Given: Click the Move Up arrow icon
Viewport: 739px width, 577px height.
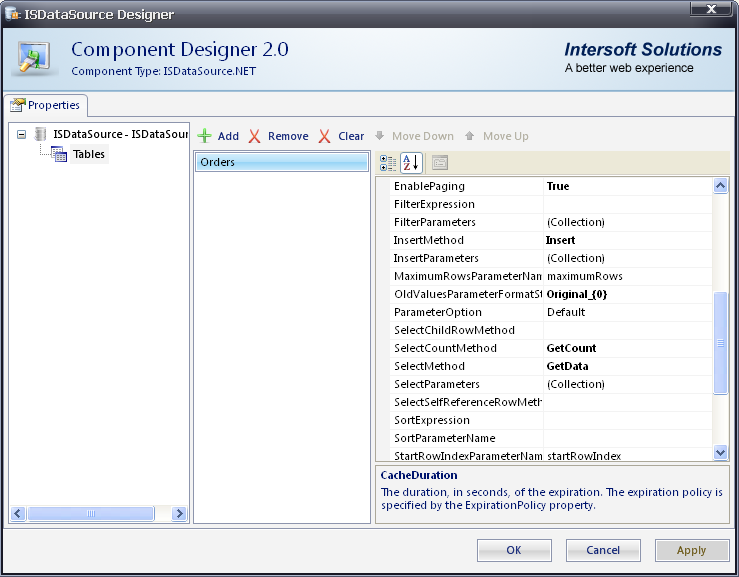Looking at the screenshot, I should coord(469,136).
